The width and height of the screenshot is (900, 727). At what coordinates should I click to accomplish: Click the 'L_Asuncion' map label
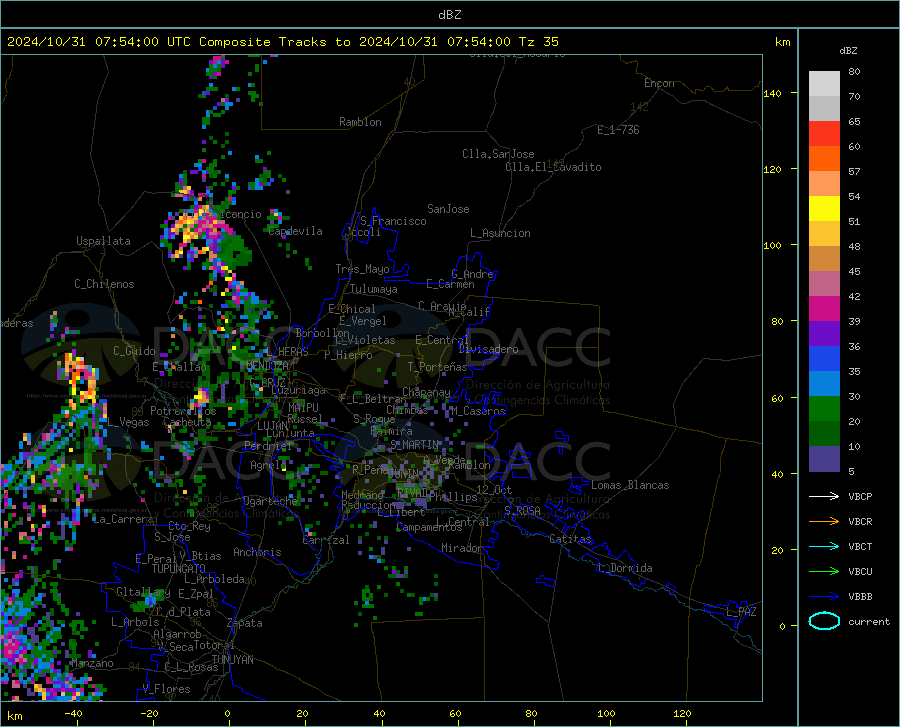coord(500,233)
